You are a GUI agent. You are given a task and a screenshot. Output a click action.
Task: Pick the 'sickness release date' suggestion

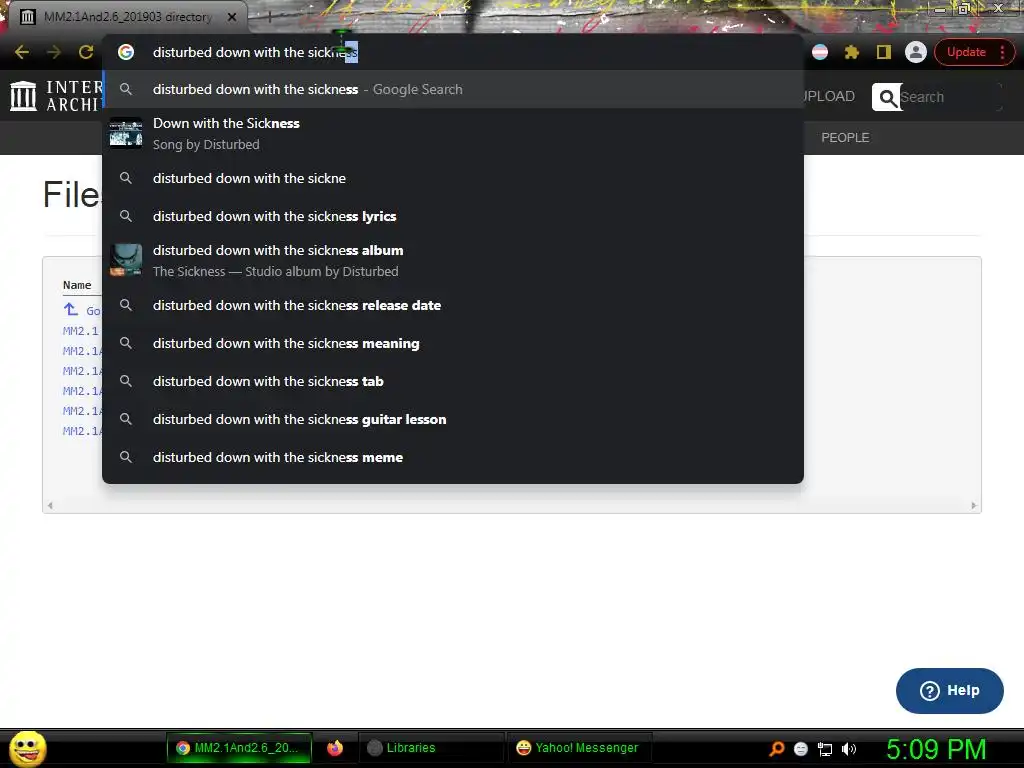(453, 305)
